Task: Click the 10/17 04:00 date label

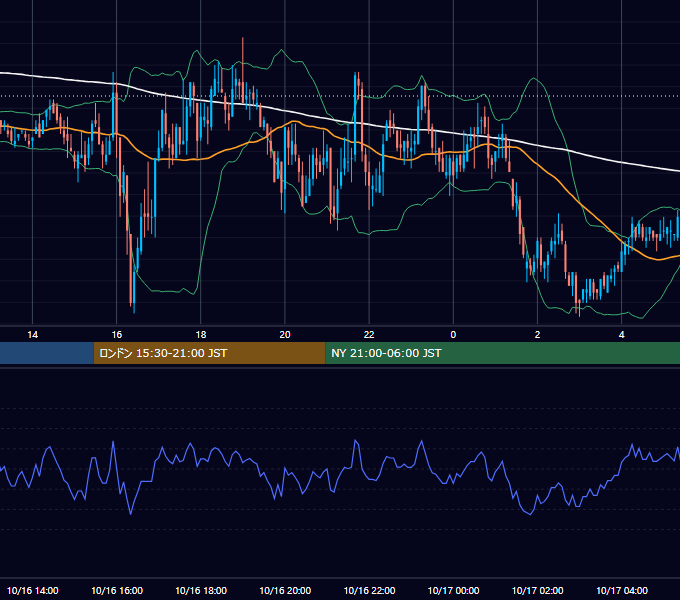Action: click(x=621, y=590)
